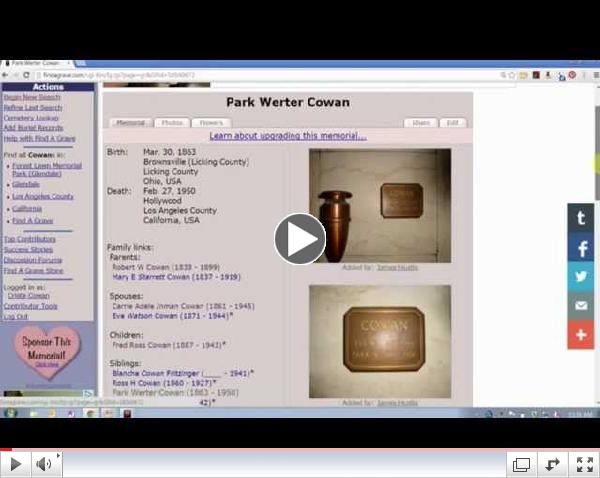View the urn and niche photo thumbnail
Image resolution: width=600 pixels, height=478 pixels.
(x=380, y=206)
